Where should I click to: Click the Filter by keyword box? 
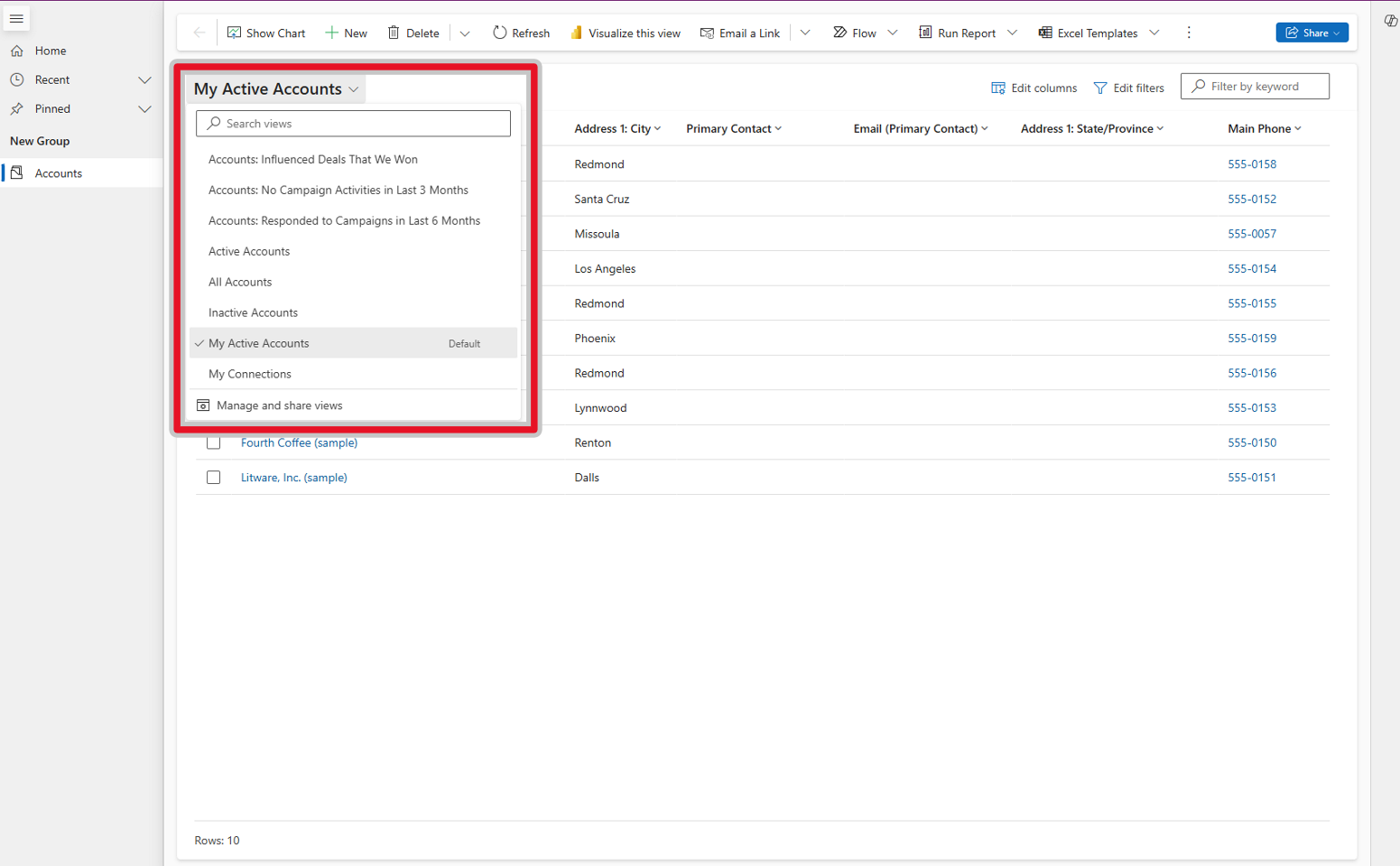pyautogui.click(x=1255, y=87)
